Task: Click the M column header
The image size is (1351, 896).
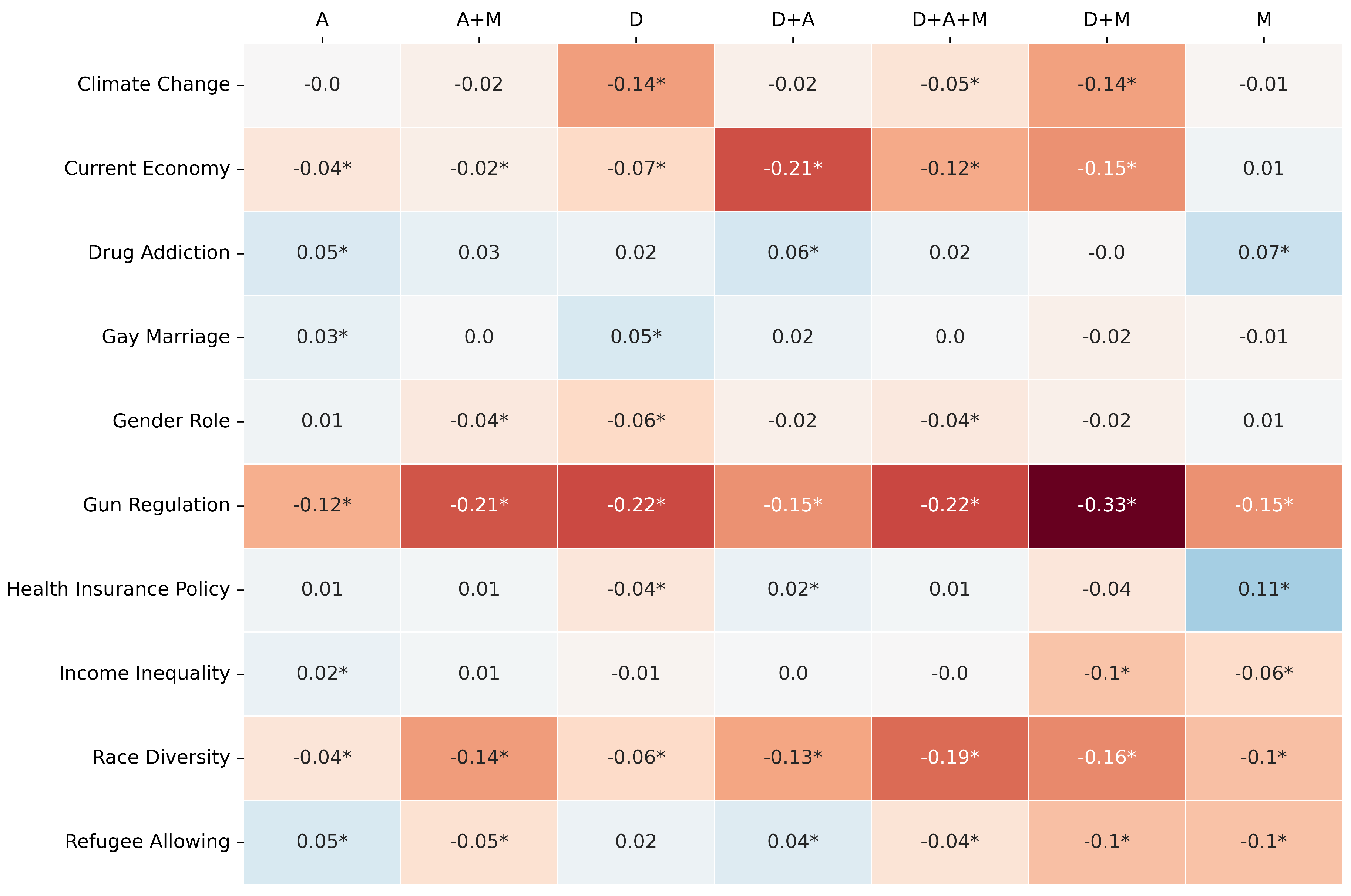Action: pos(1264,20)
